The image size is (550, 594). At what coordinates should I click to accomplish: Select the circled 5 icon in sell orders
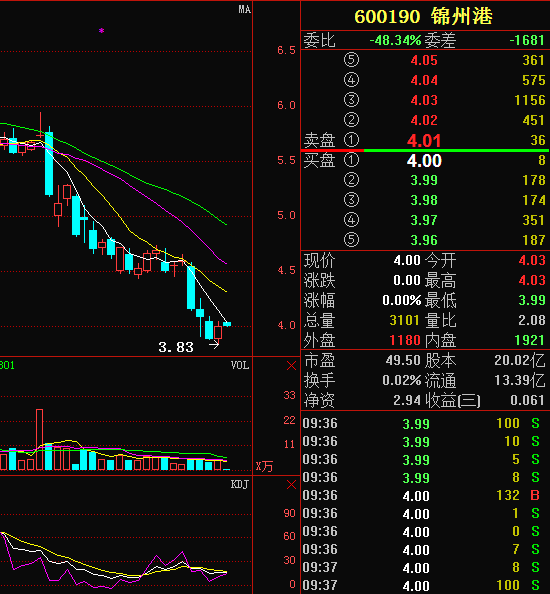351,60
